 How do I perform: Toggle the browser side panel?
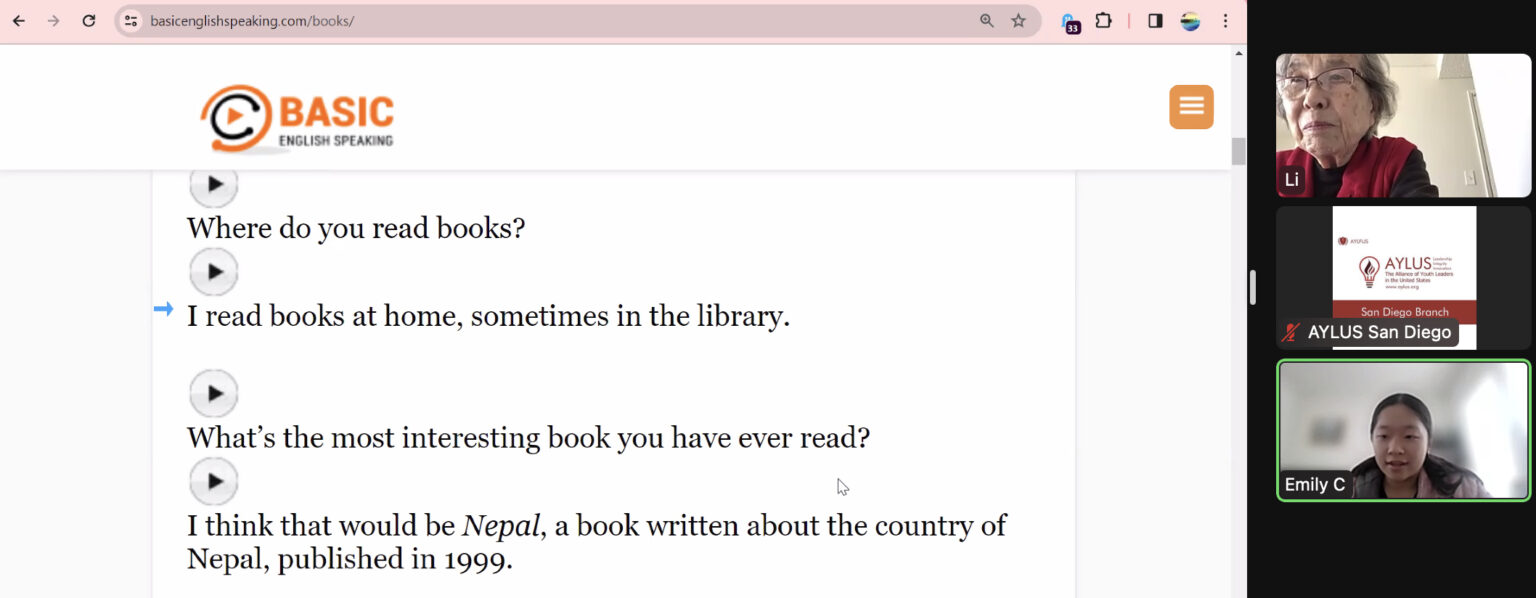pyautogui.click(x=1155, y=20)
